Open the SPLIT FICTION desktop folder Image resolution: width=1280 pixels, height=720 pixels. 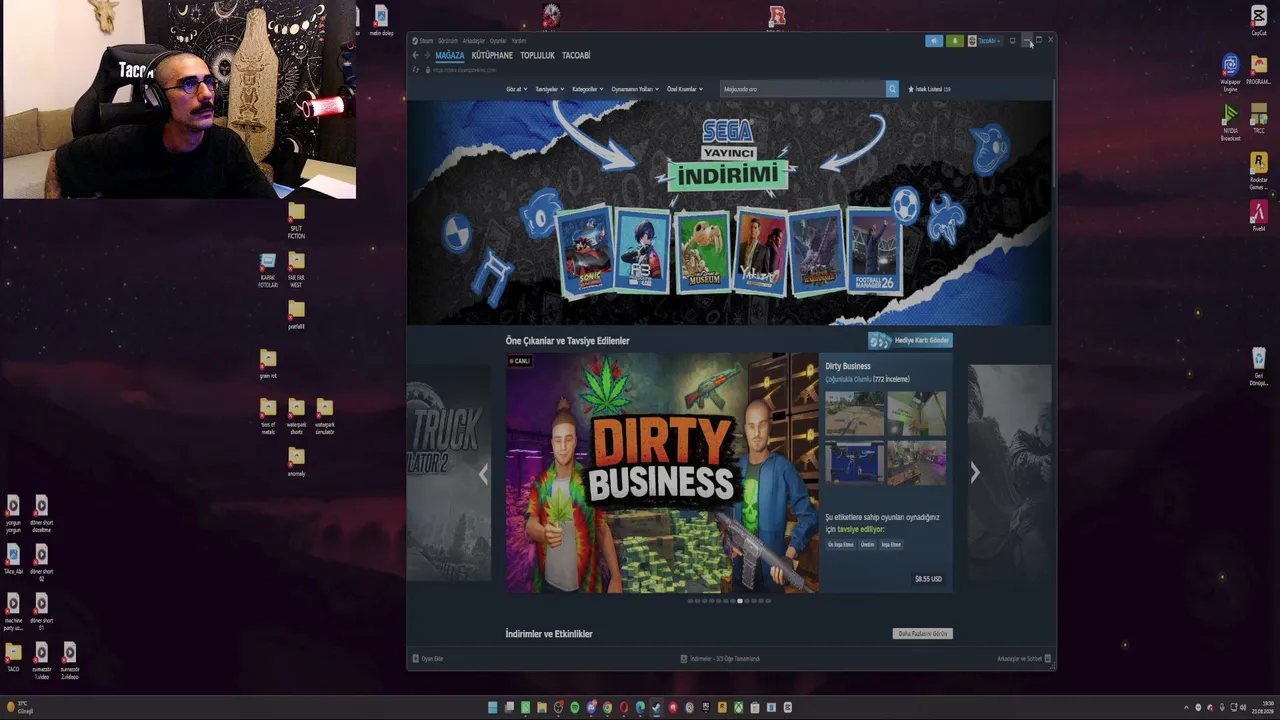point(296,221)
